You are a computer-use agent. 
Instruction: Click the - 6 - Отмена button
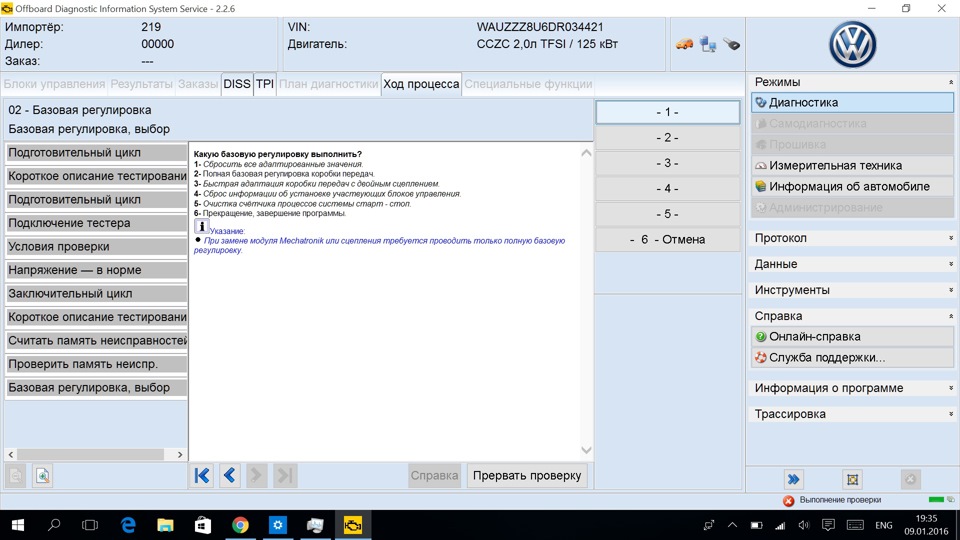pyautogui.click(x=667, y=239)
